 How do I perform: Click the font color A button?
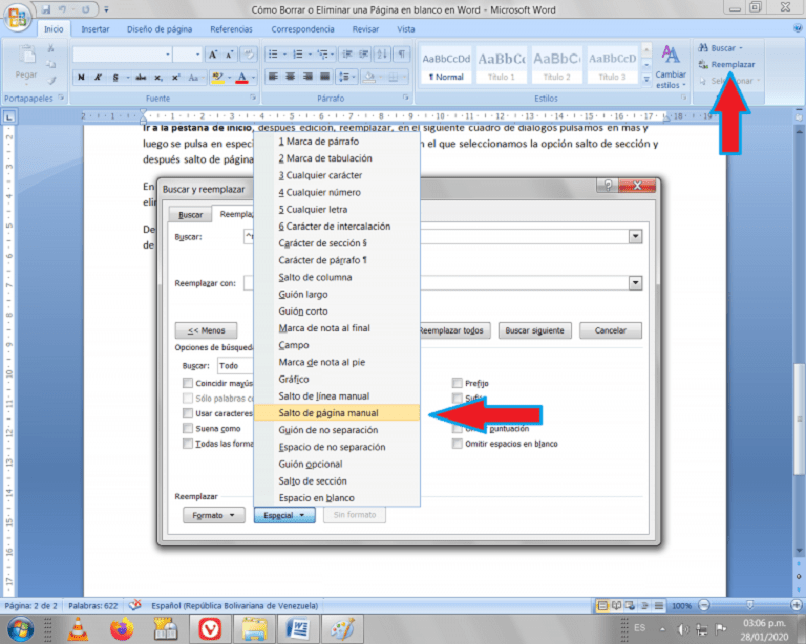242,77
